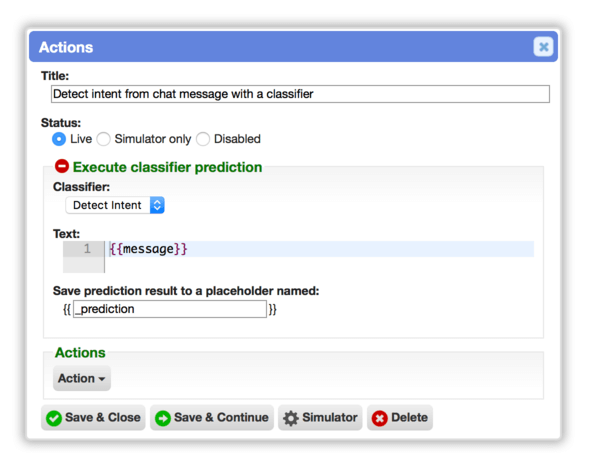Click the red X icon on Delete button
595x464 pixels.
point(379,418)
